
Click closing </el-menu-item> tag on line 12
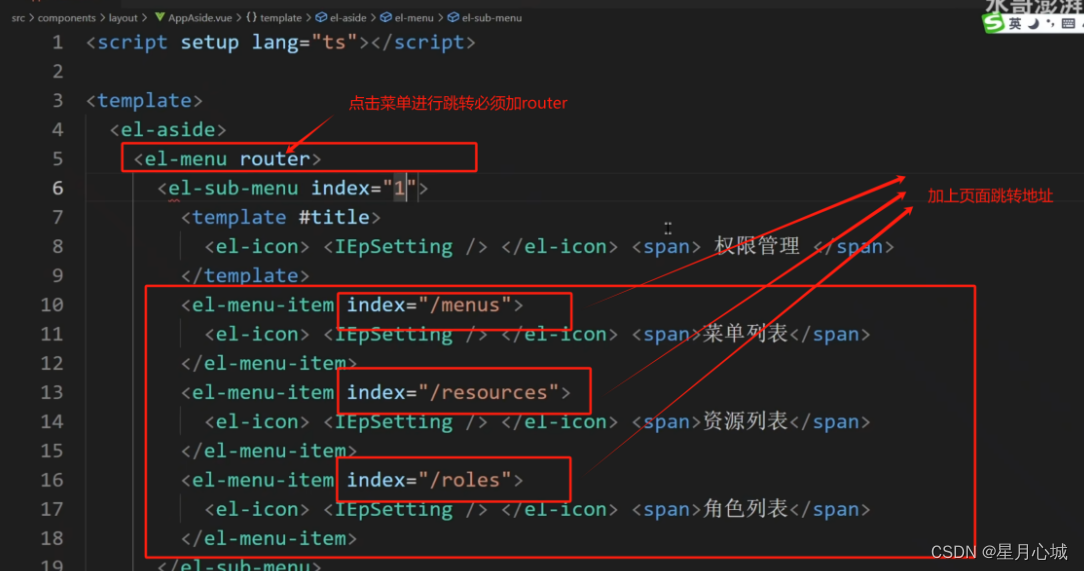[269, 364]
